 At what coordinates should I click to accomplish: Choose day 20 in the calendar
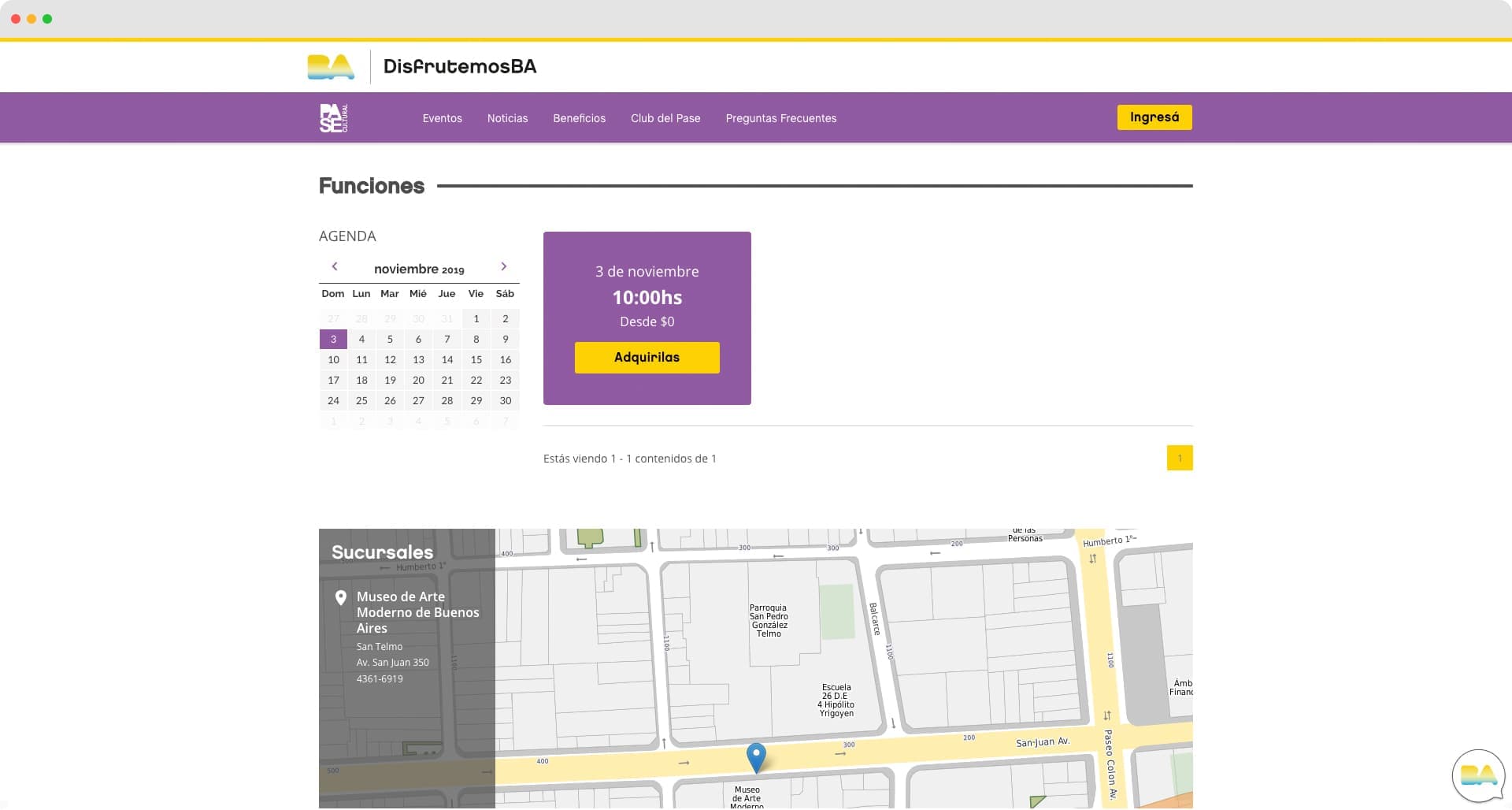[x=418, y=381]
